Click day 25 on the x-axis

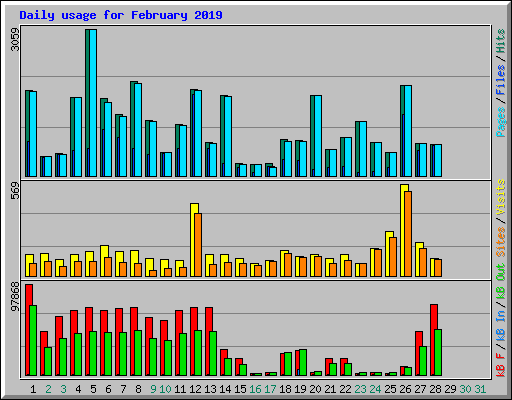(390, 389)
